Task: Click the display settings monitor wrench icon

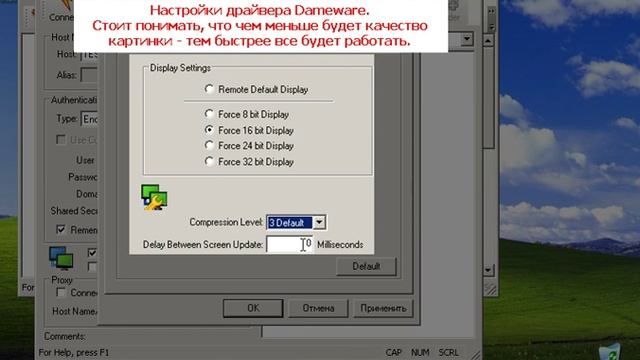Action: [x=154, y=197]
